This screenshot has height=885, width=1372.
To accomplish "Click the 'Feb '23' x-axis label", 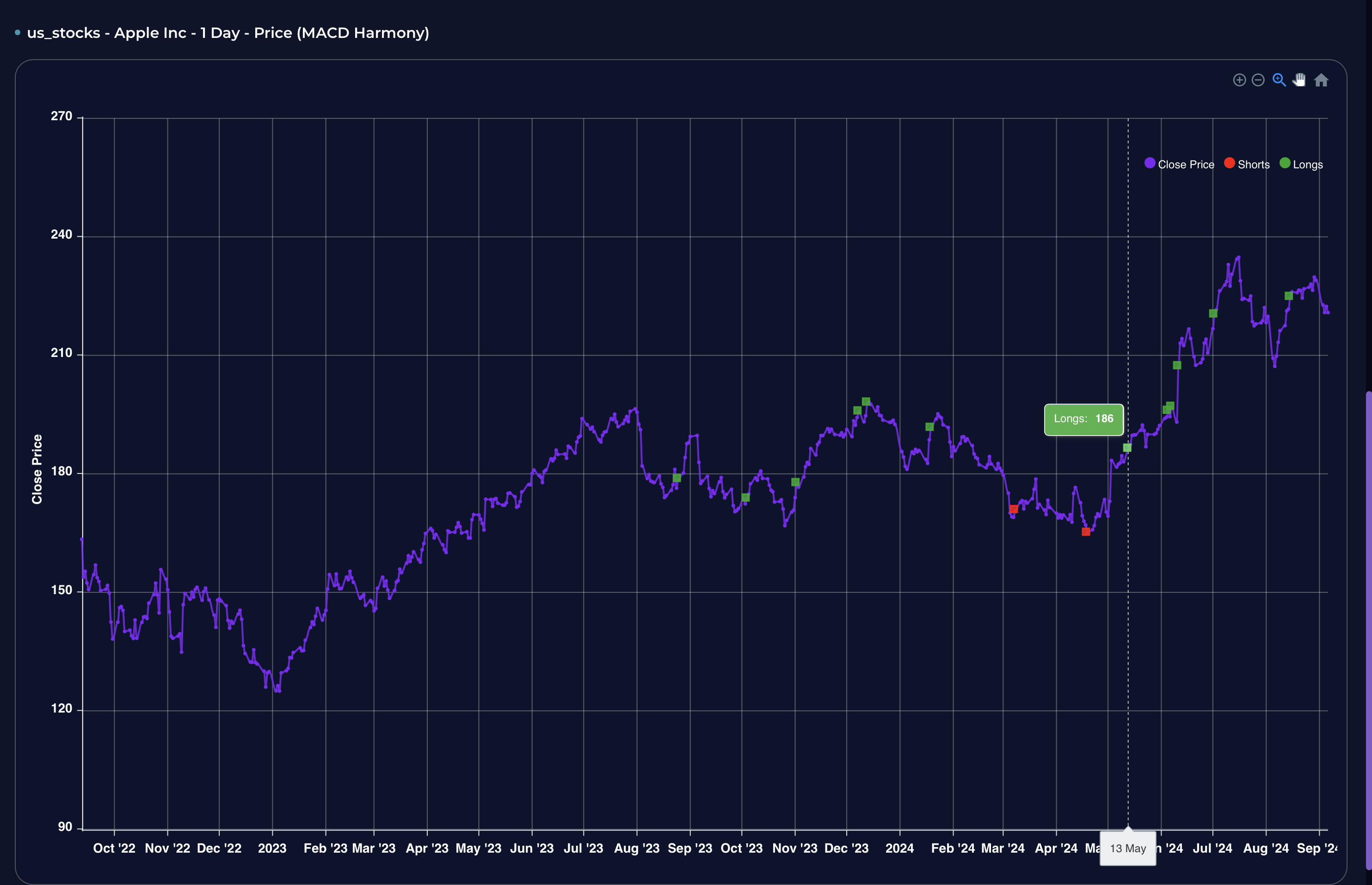I will [x=326, y=848].
